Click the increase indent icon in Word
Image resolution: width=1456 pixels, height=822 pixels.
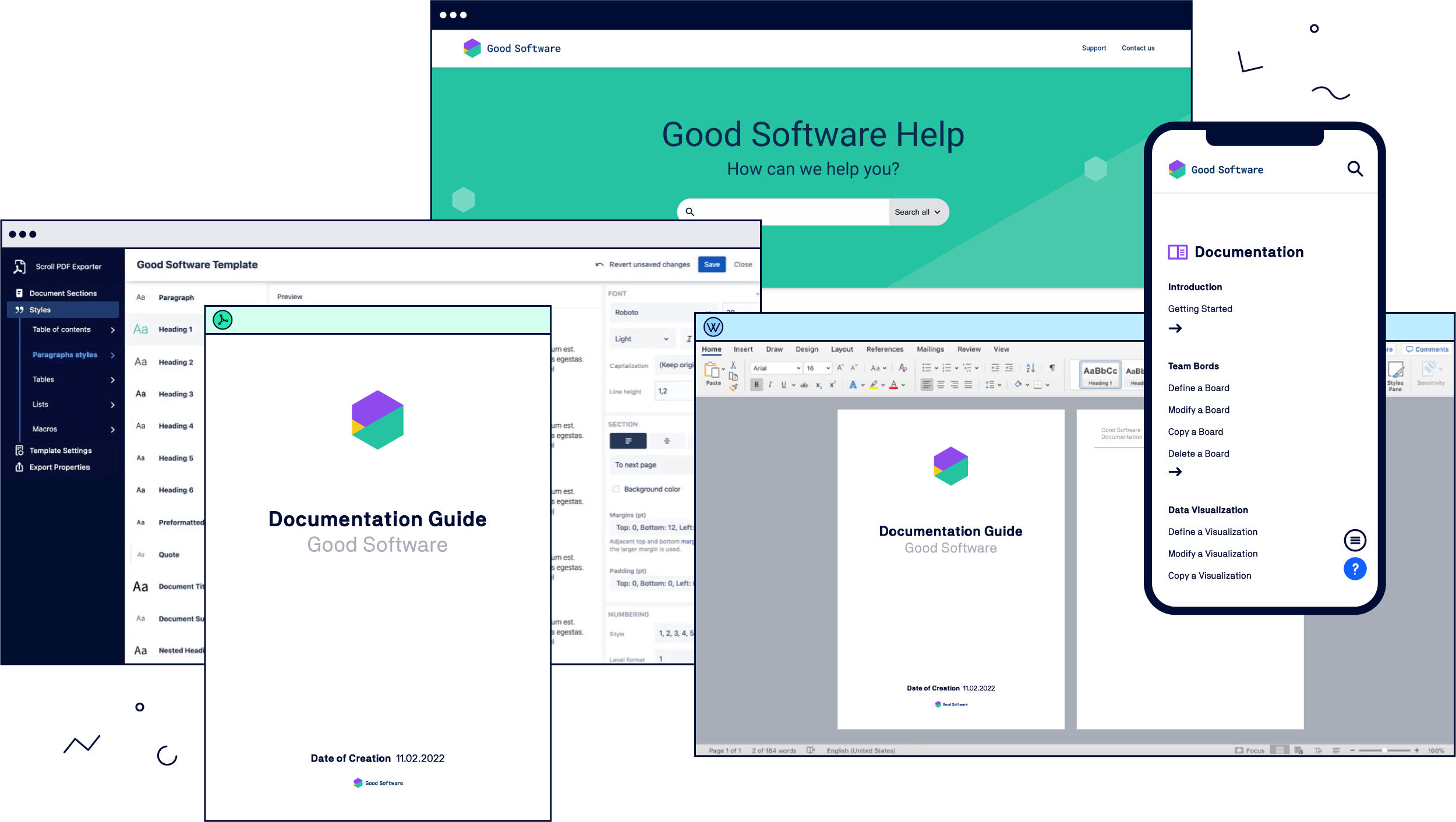point(1009,368)
